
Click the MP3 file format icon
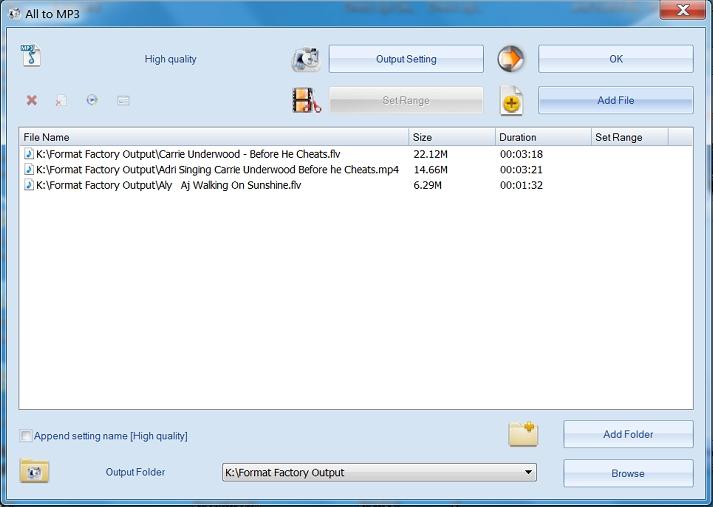point(31,55)
